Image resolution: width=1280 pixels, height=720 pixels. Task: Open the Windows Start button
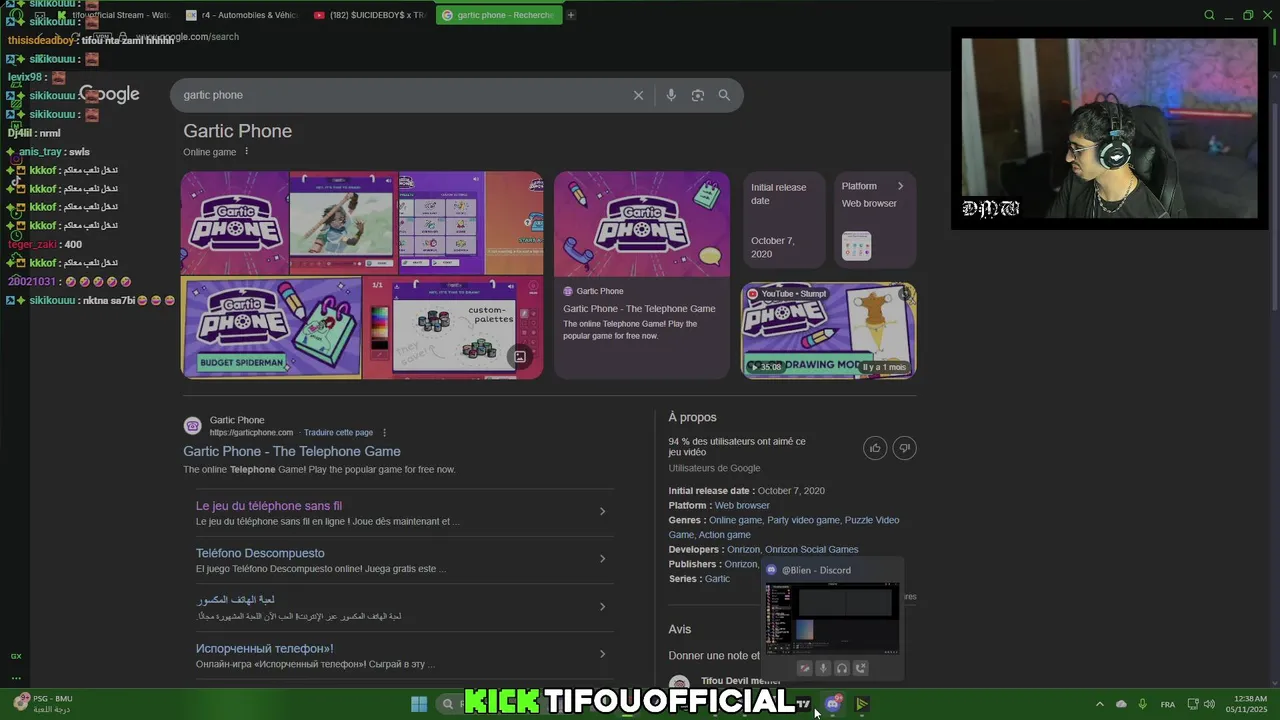[x=419, y=704]
